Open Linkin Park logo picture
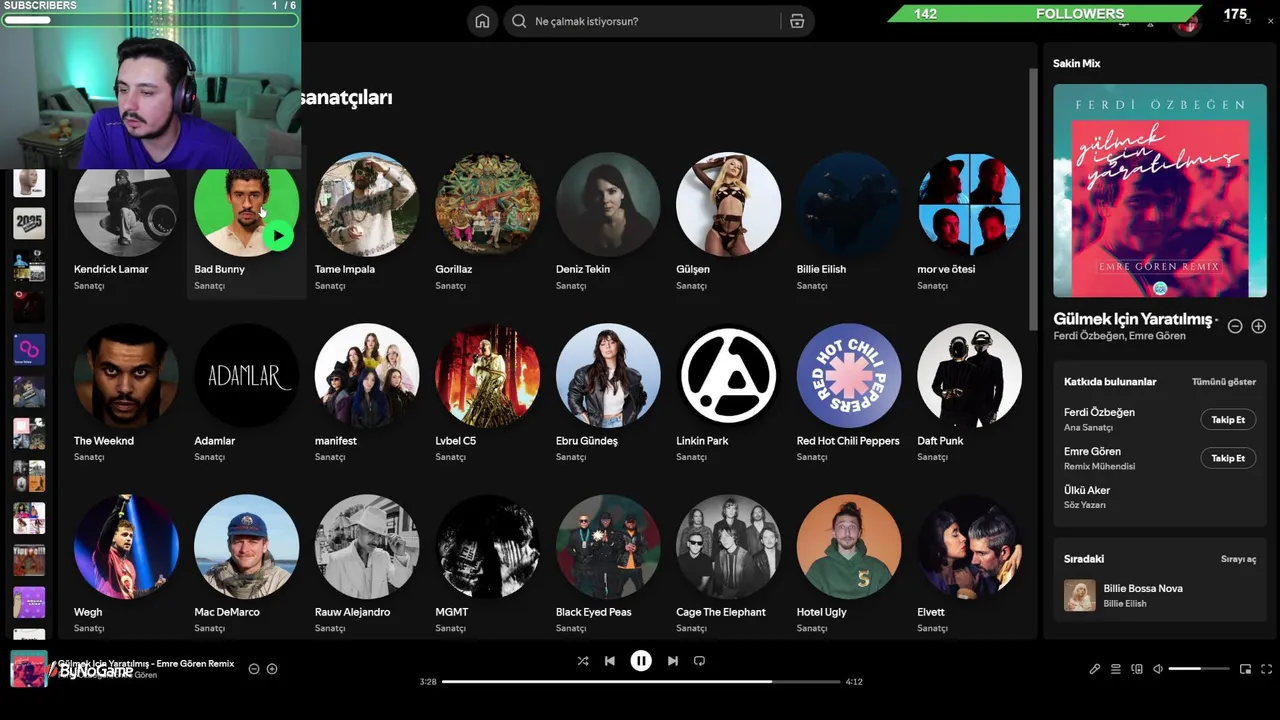This screenshot has width=1280, height=720. point(728,376)
